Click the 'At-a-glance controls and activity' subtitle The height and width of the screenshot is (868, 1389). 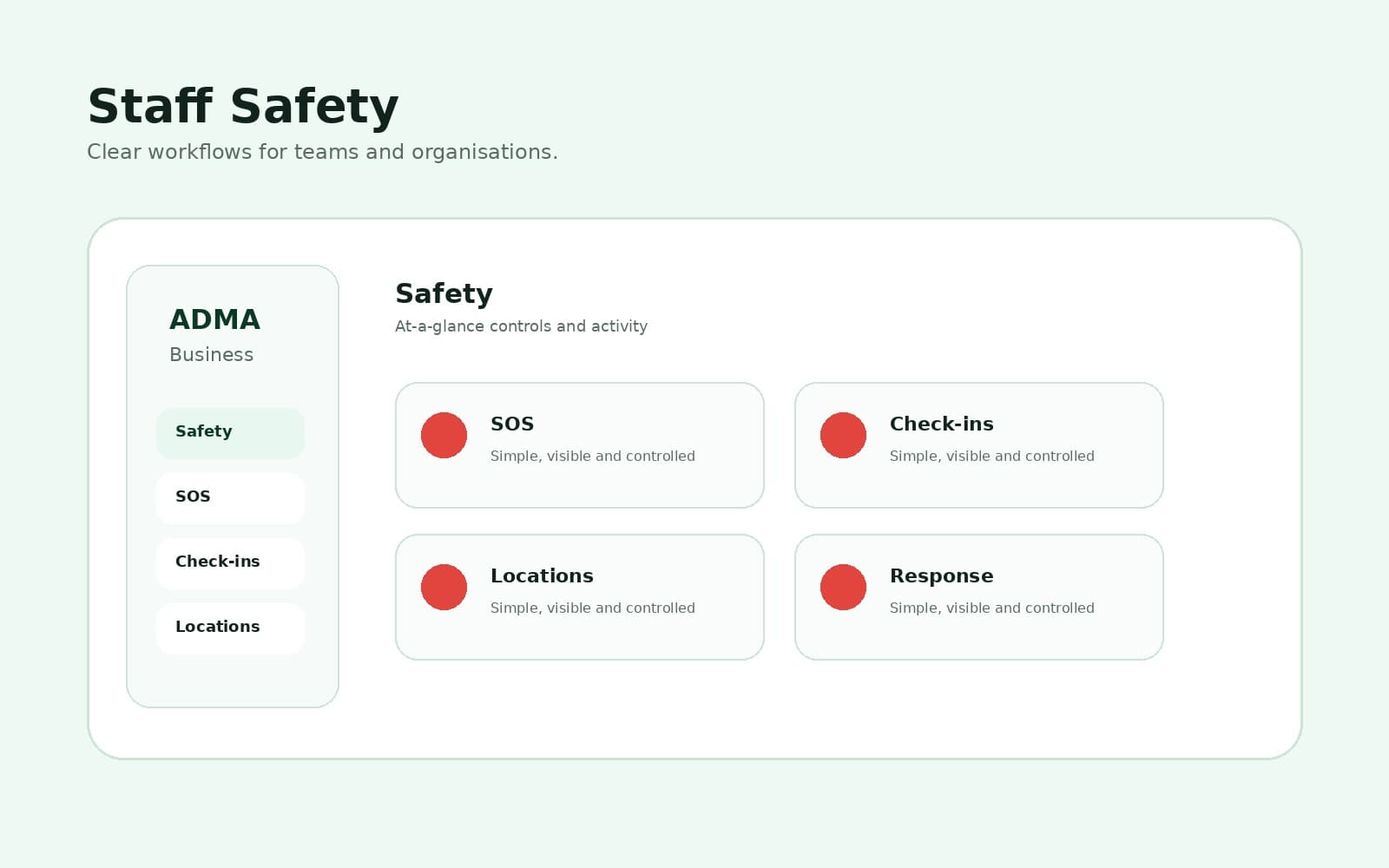521,326
